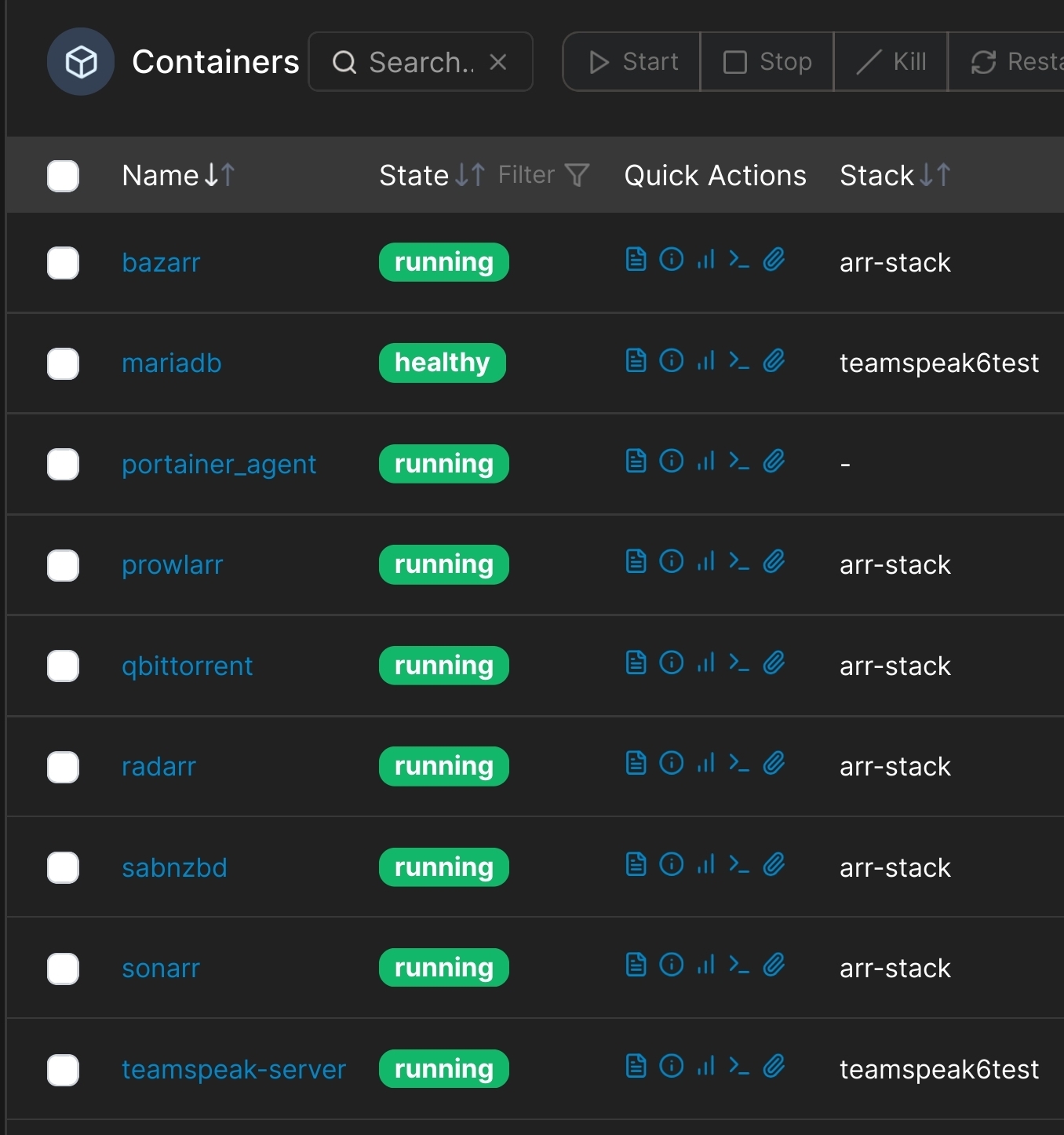Viewport: 1064px width, 1135px height.
Task: Open inspect icon for bazarr
Action: [672, 259]
